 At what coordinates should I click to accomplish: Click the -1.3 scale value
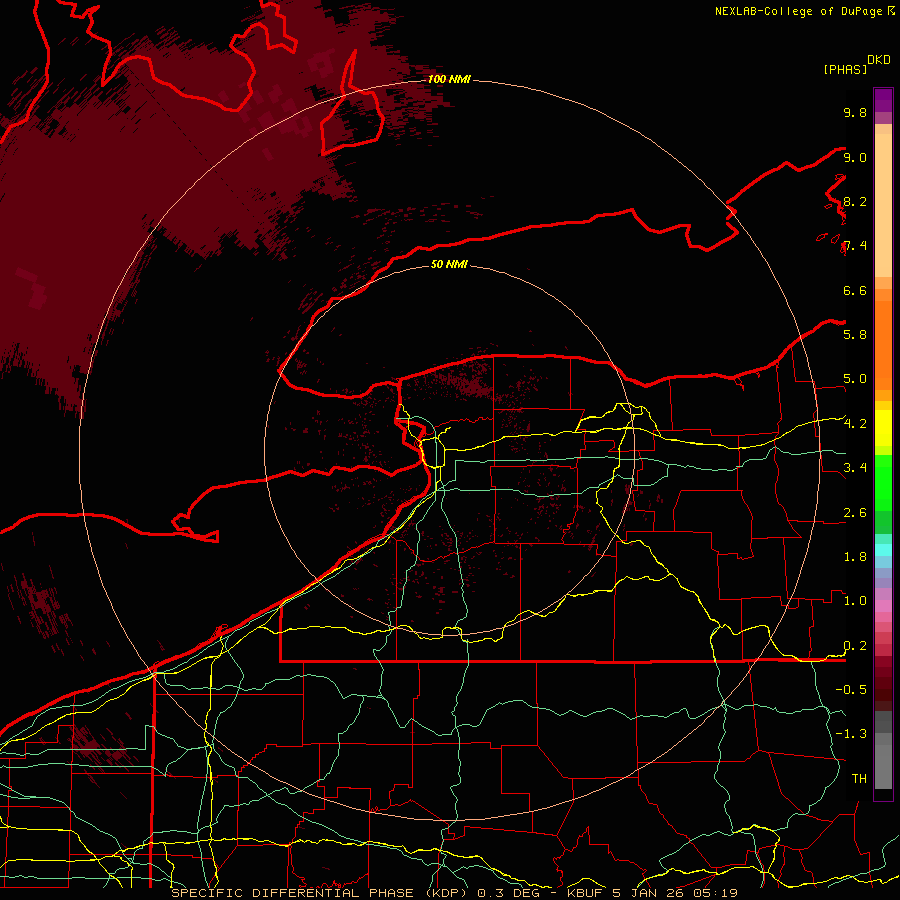[x=851, y=734]
